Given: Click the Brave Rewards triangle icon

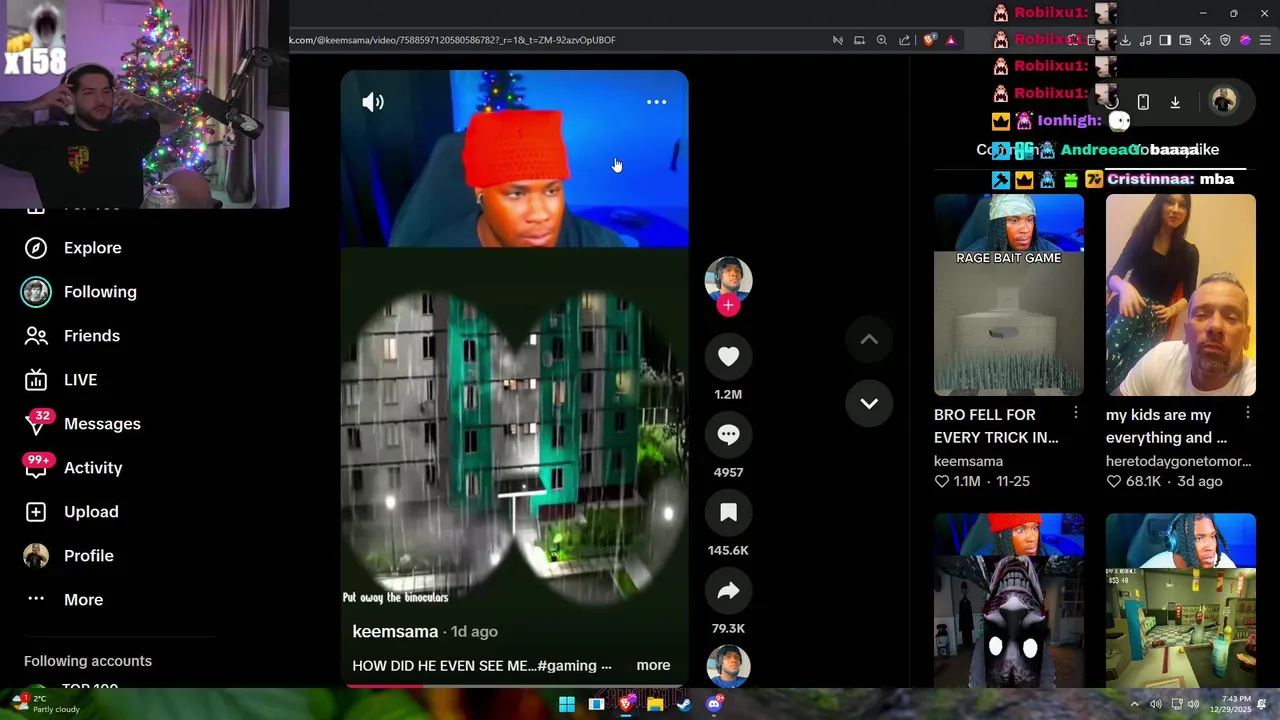Looking at the screenshot, I should tap(951, 40).
